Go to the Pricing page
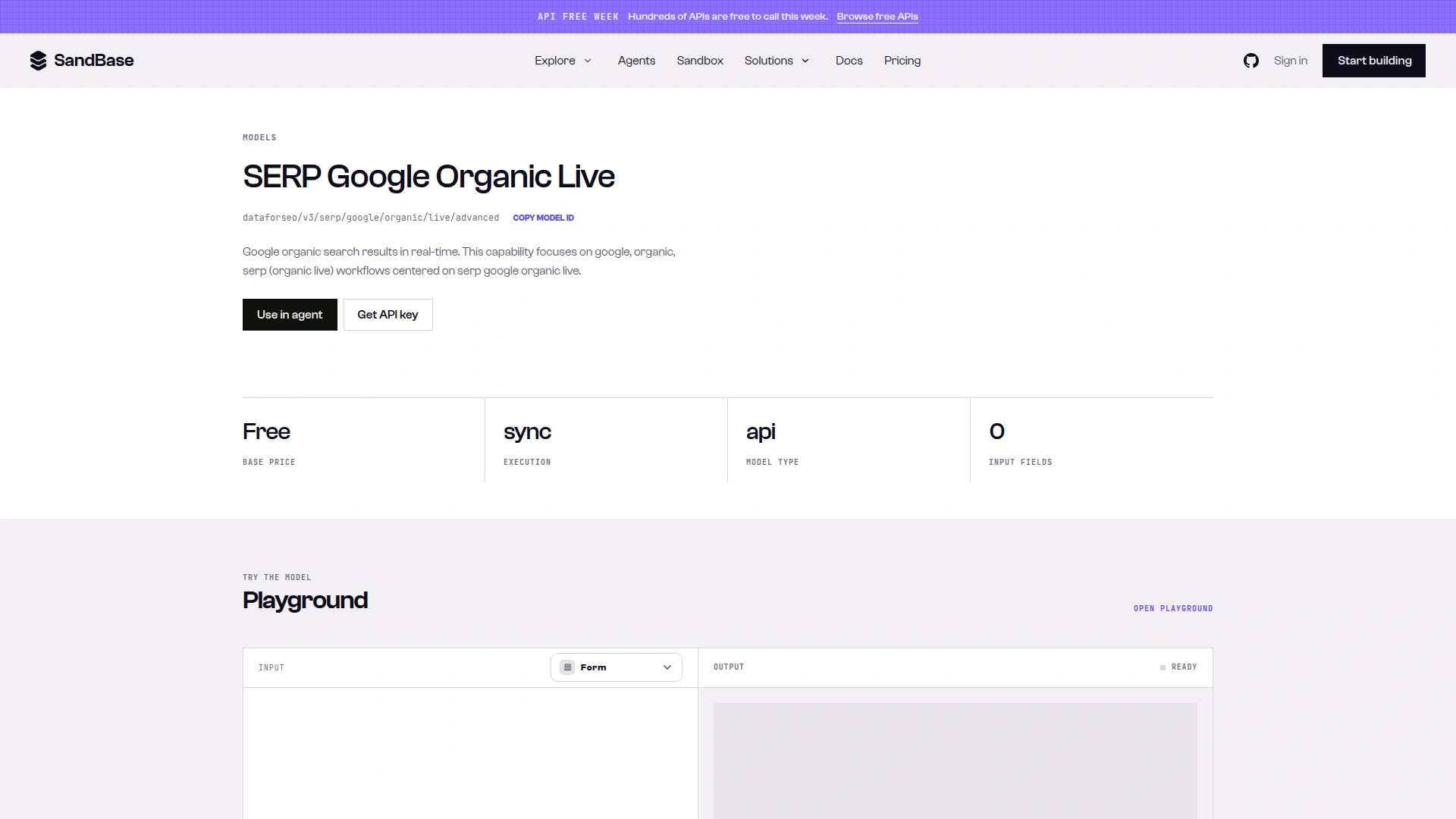1456x819 pixels. pyautogui.click(x=902, y=61)
